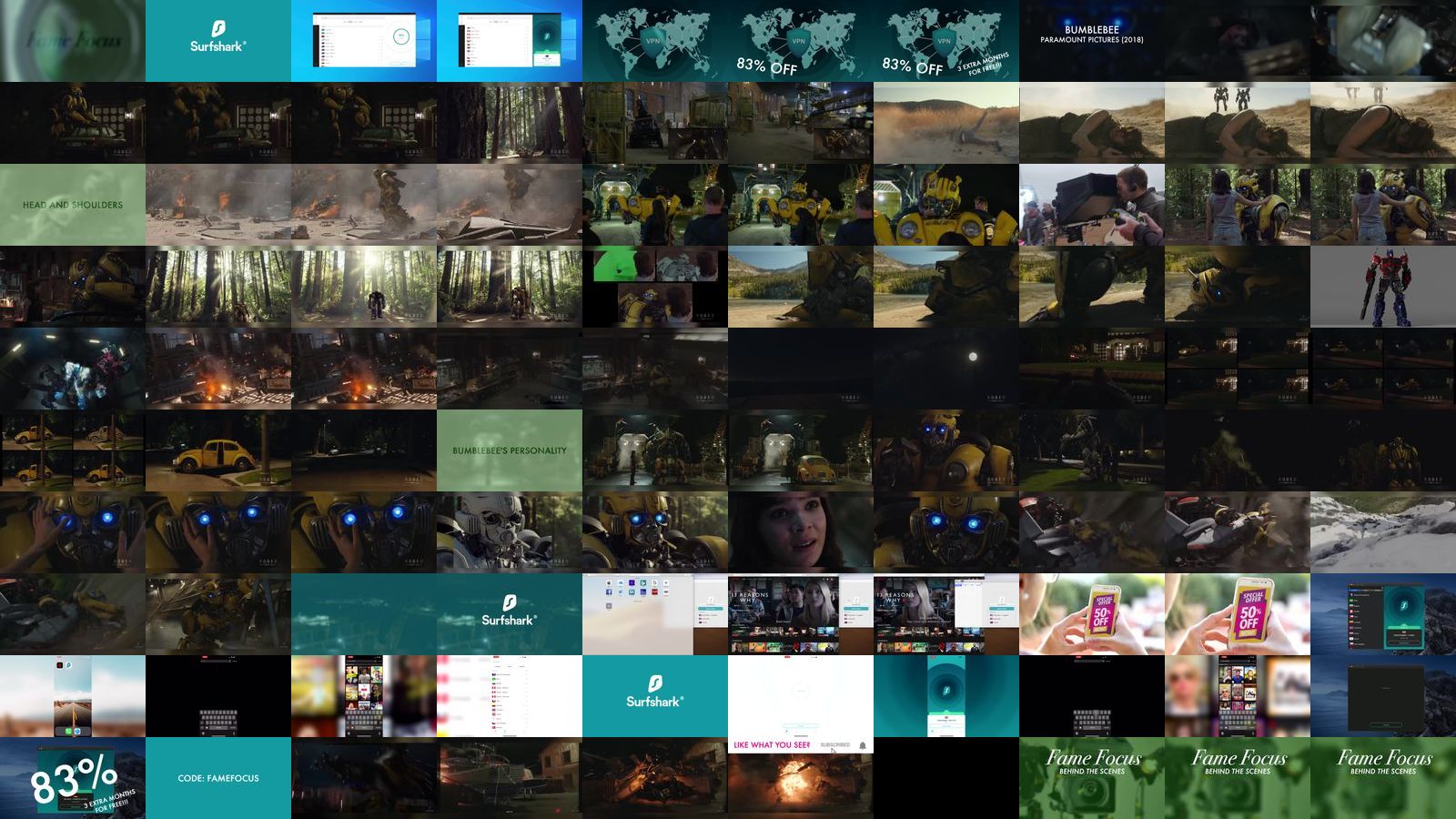Select the VPN shield map without discount text
The height and width of the screenshot is (819, 1456).
654,41
